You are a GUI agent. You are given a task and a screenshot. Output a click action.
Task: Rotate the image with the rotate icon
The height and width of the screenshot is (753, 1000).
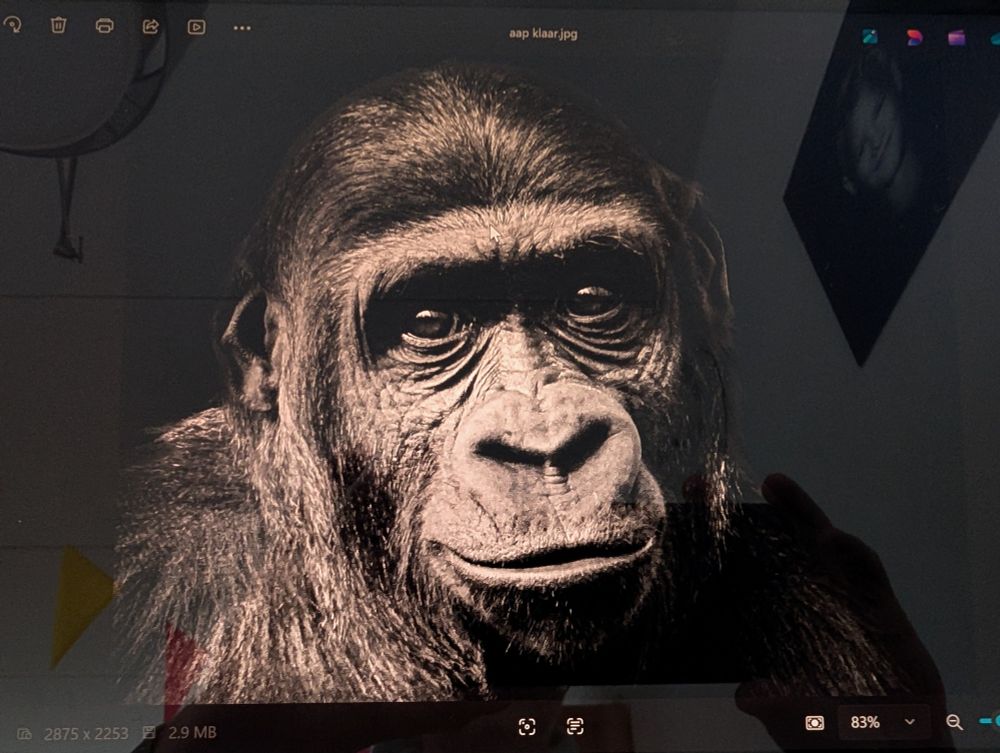(x=12, y=25)
